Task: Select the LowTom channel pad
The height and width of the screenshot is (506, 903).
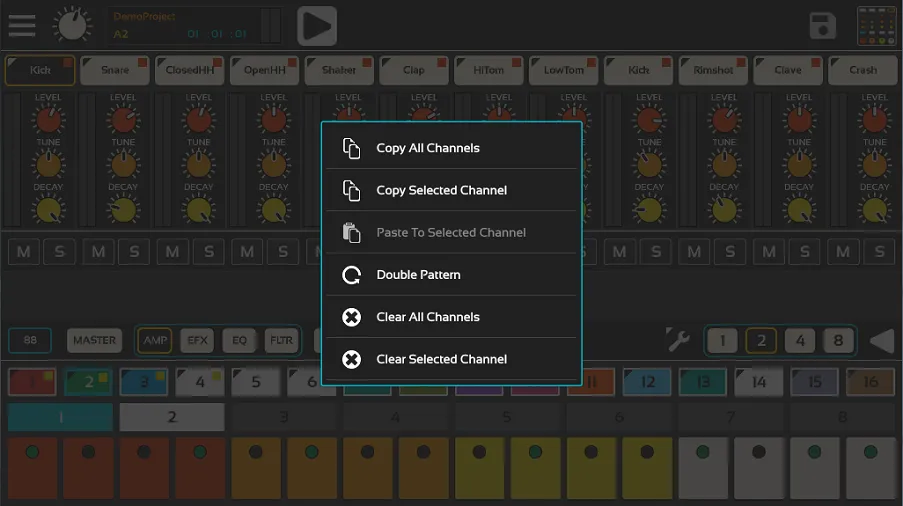Action: [563, 70]
